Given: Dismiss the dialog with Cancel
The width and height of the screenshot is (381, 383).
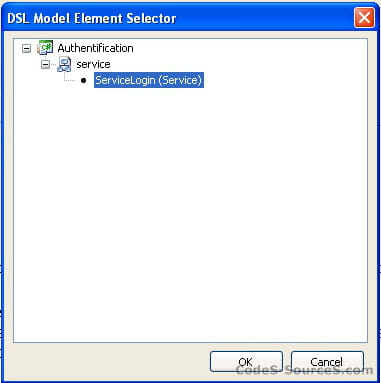Looking at the screenshot, I should (327, 361).
